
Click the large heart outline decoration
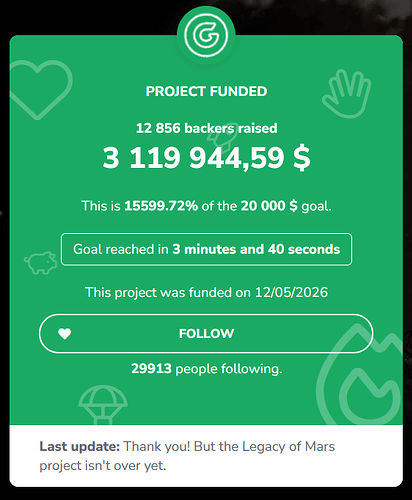[x=39, y=90]
